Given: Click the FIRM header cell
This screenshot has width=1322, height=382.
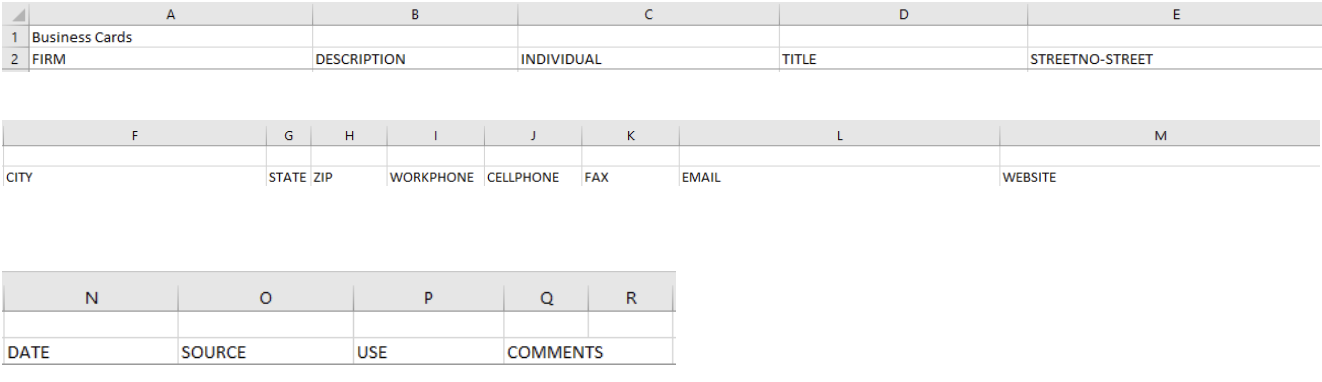Looking at the screenshot, I should click(170, 59).
